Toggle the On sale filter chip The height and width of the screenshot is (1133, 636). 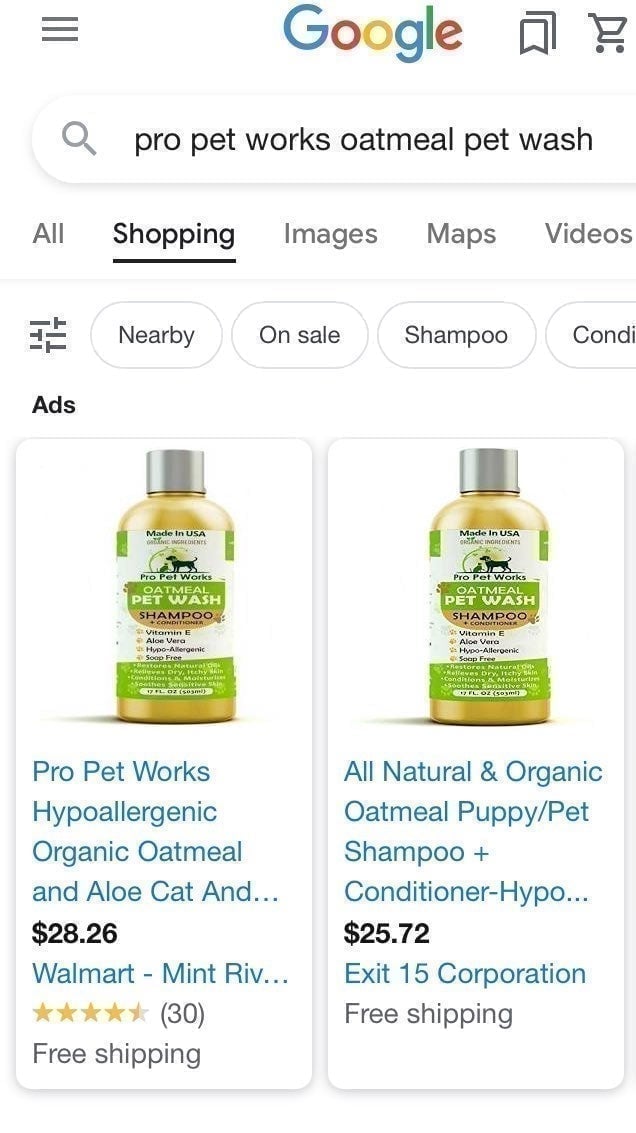click(x=299, y=335)
